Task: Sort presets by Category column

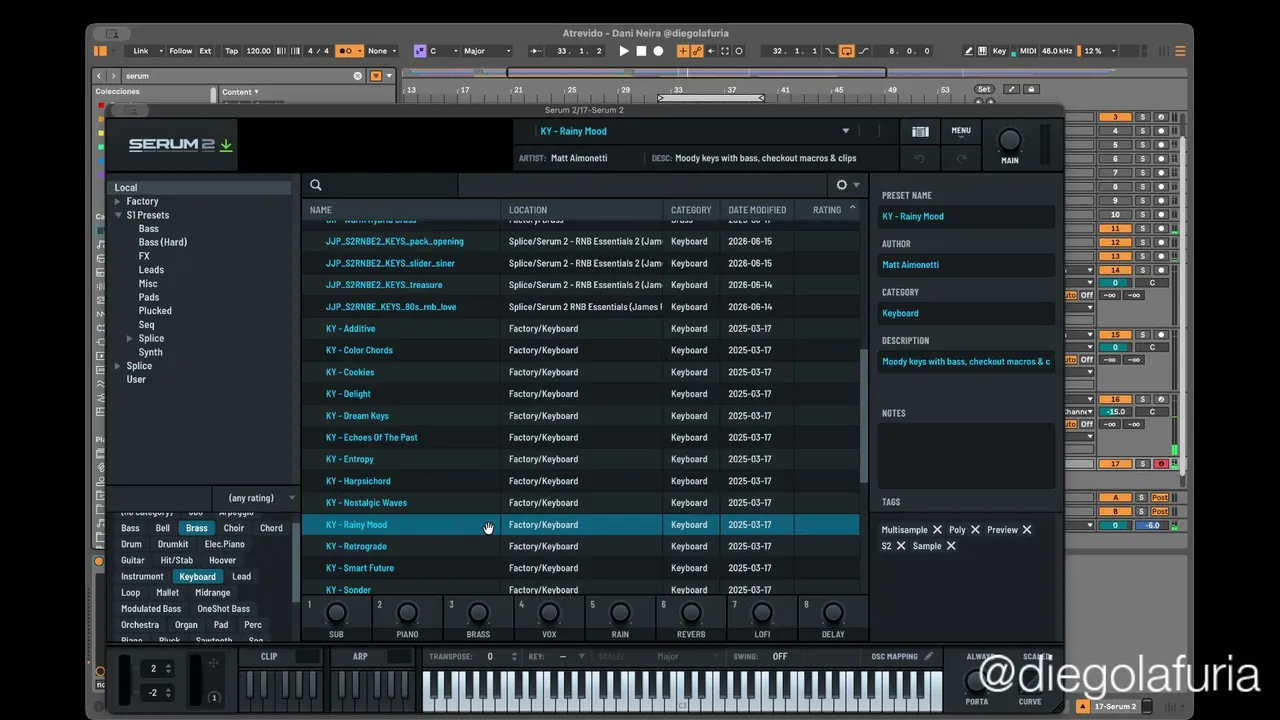Action: pyautogui.click(x=691, y=210)
